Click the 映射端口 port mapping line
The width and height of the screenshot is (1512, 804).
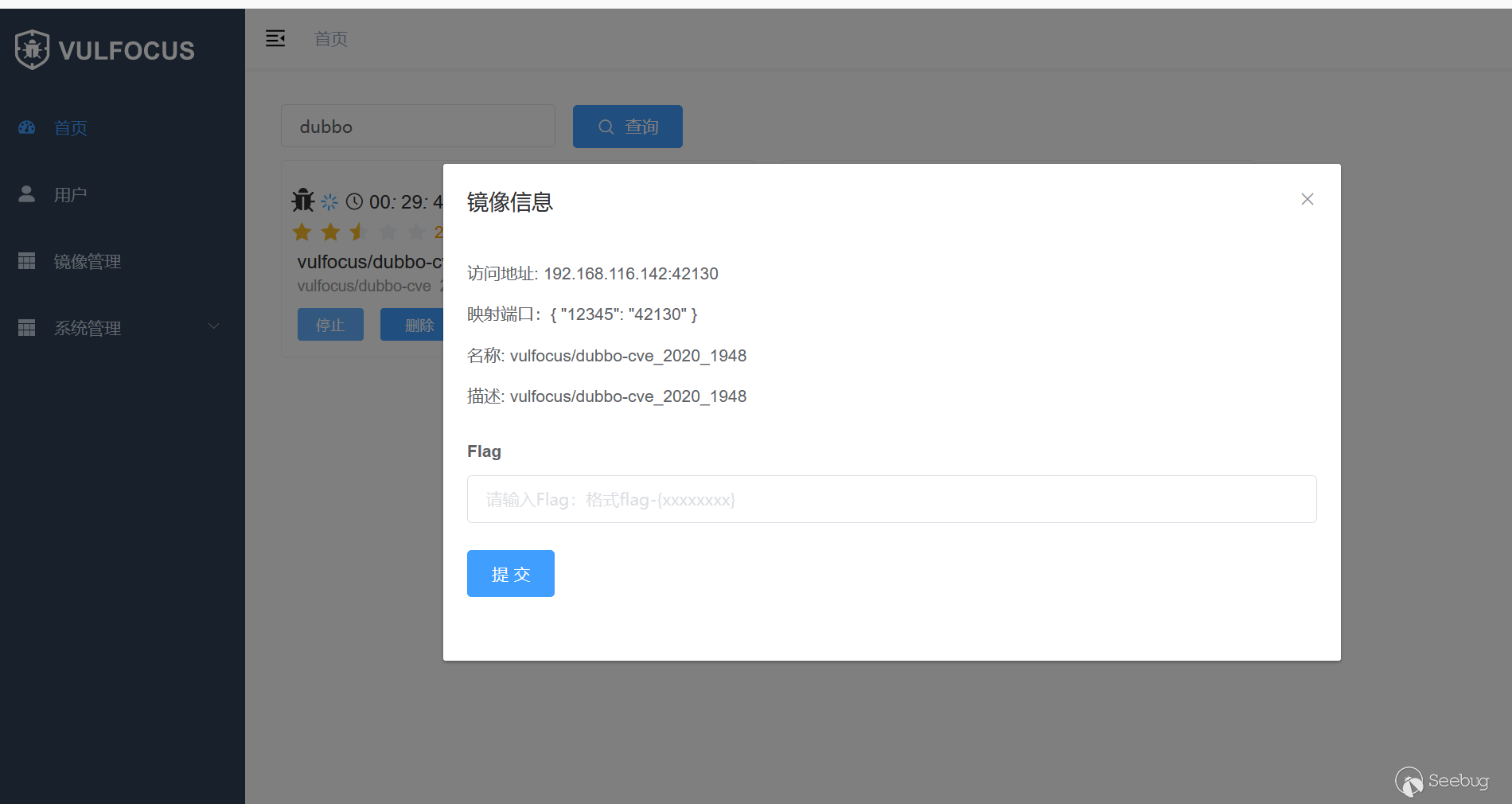click(x=583, y=314)
